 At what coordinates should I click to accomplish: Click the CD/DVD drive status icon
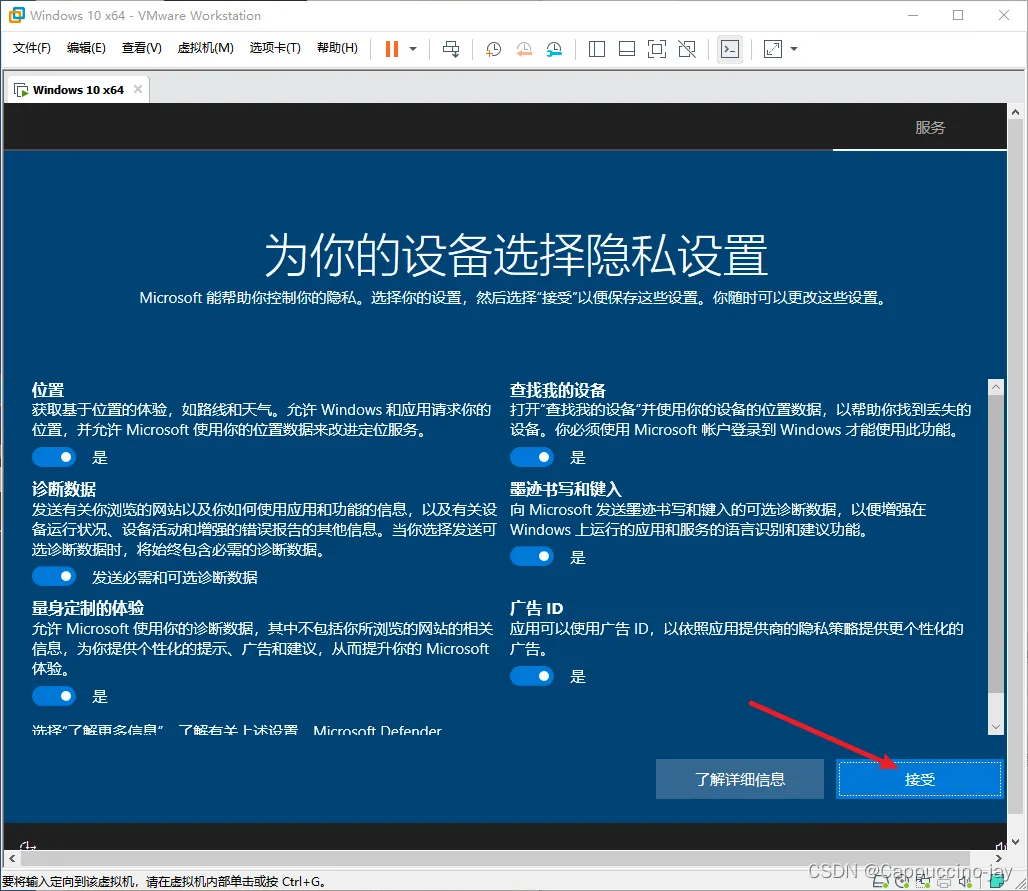click(901, 882)
